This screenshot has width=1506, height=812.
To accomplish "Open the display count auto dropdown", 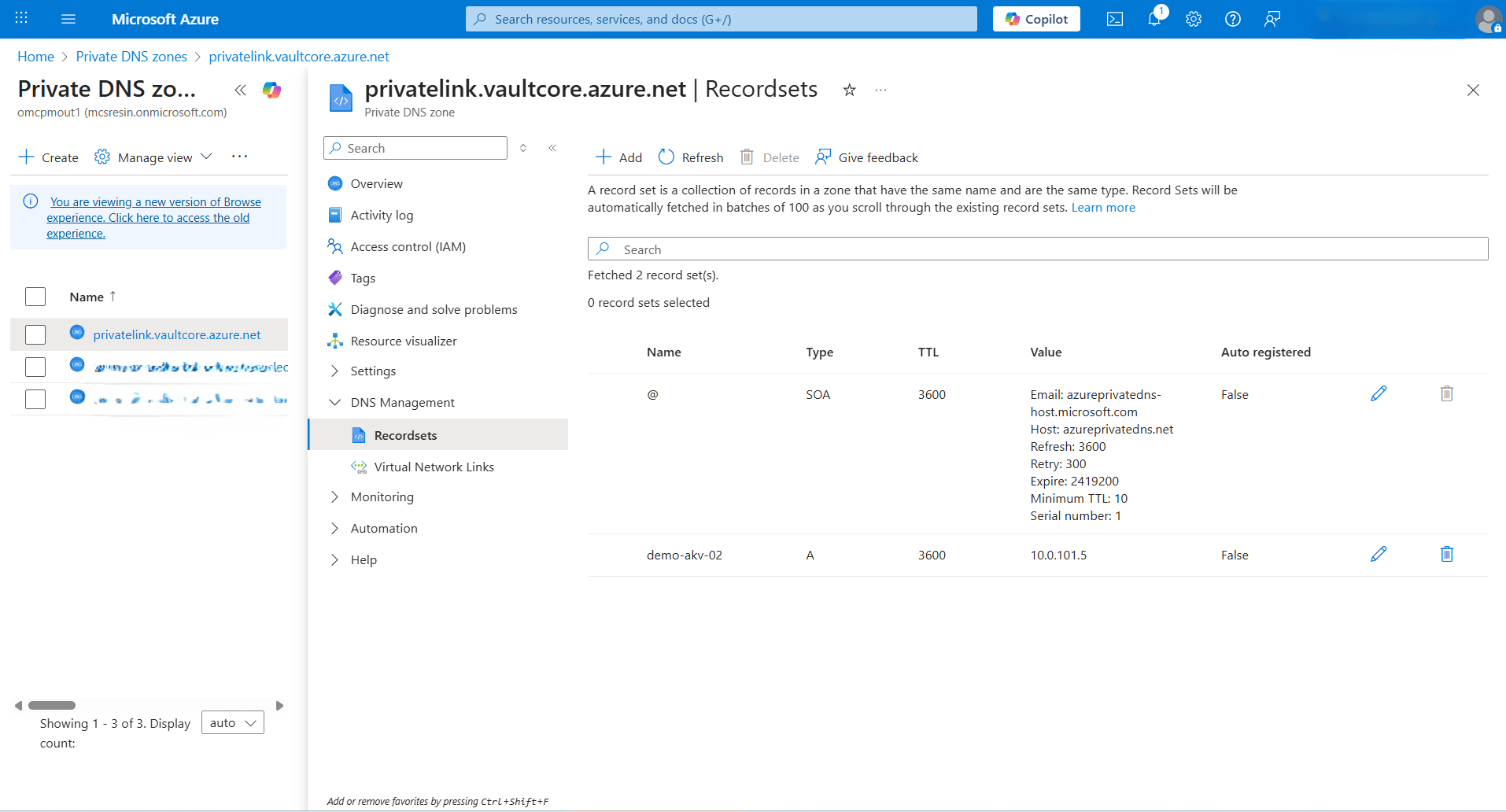I will [231, 722].
